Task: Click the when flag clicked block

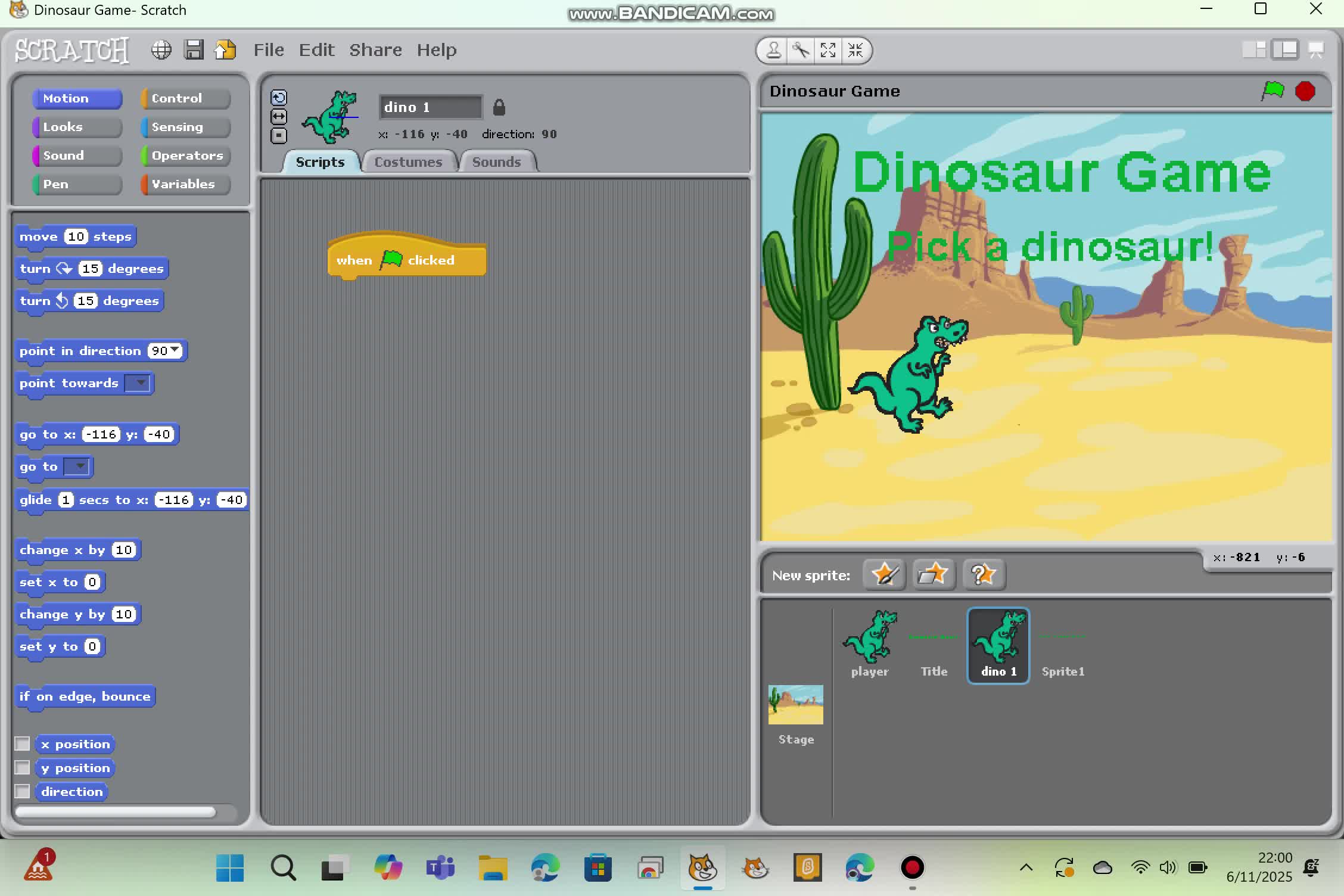Action: [407, 257]
